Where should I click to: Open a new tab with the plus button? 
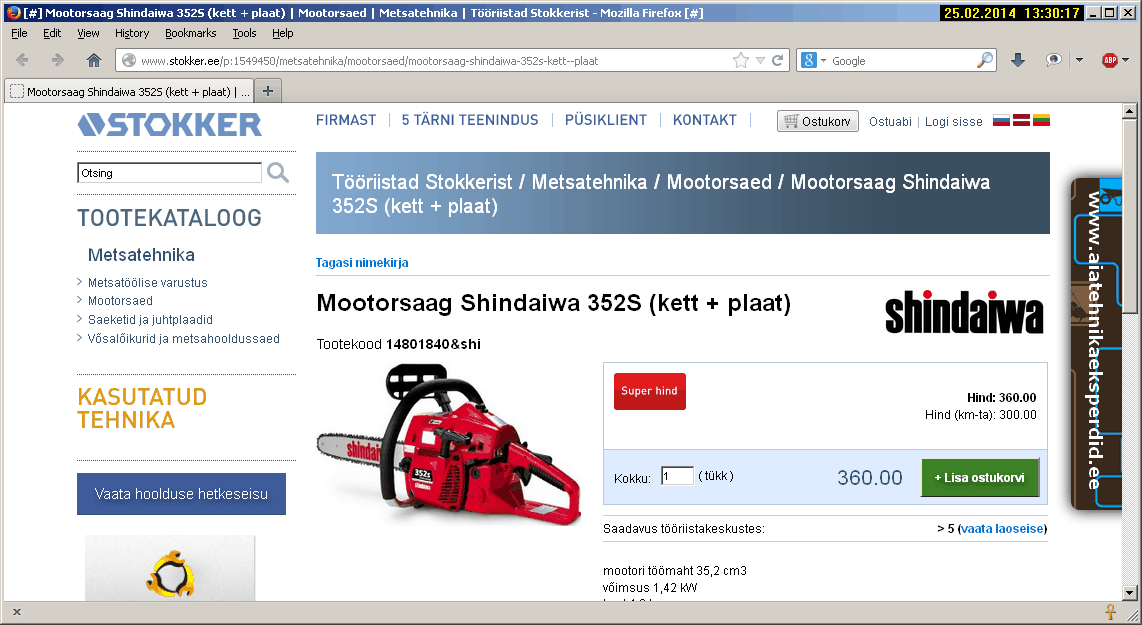point(268,91)
